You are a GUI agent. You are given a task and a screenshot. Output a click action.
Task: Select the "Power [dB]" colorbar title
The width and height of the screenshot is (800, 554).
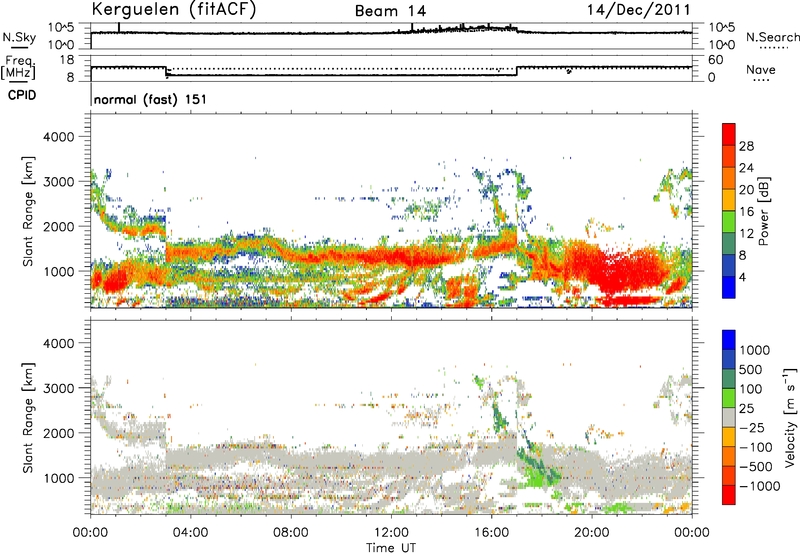764,211
